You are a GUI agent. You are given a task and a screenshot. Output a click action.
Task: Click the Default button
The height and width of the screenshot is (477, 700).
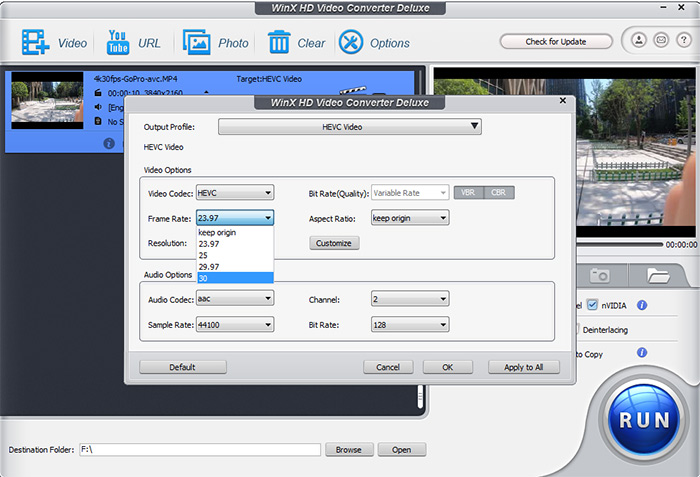tap(183, 367)
